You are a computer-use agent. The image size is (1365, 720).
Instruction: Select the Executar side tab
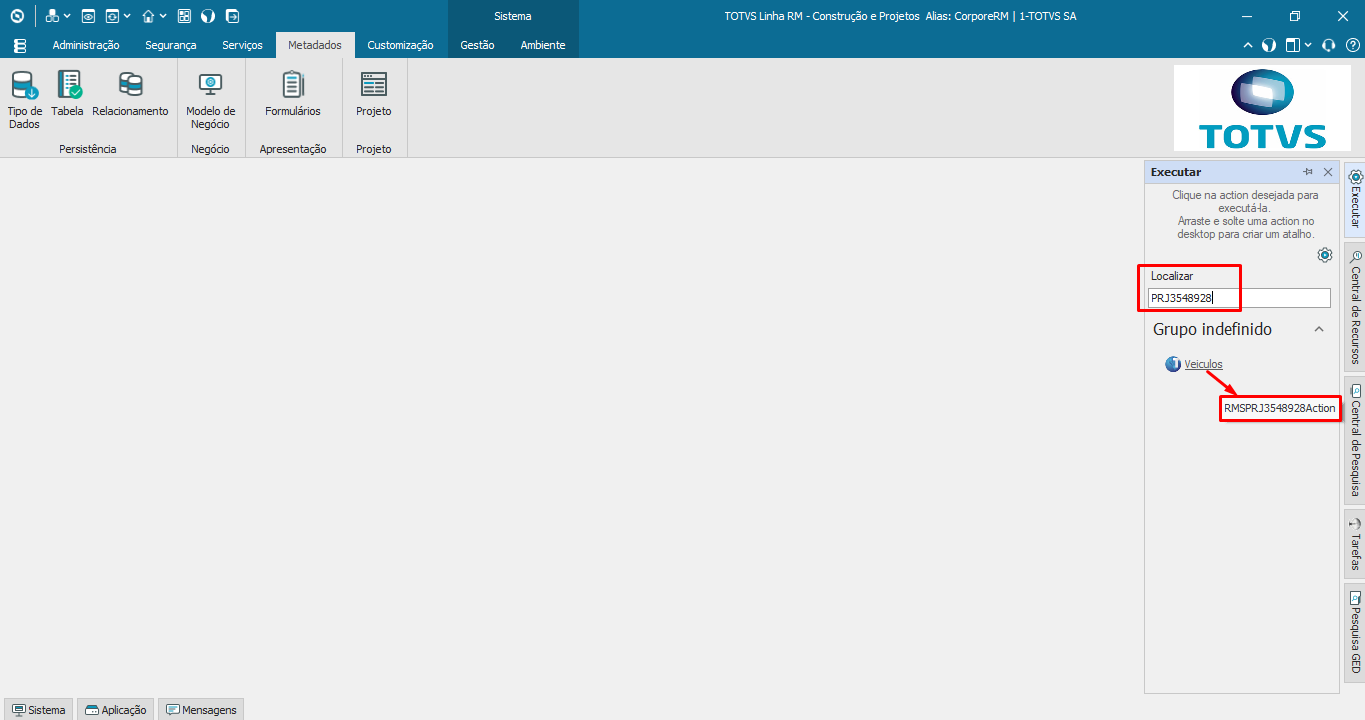(1355, 199)
